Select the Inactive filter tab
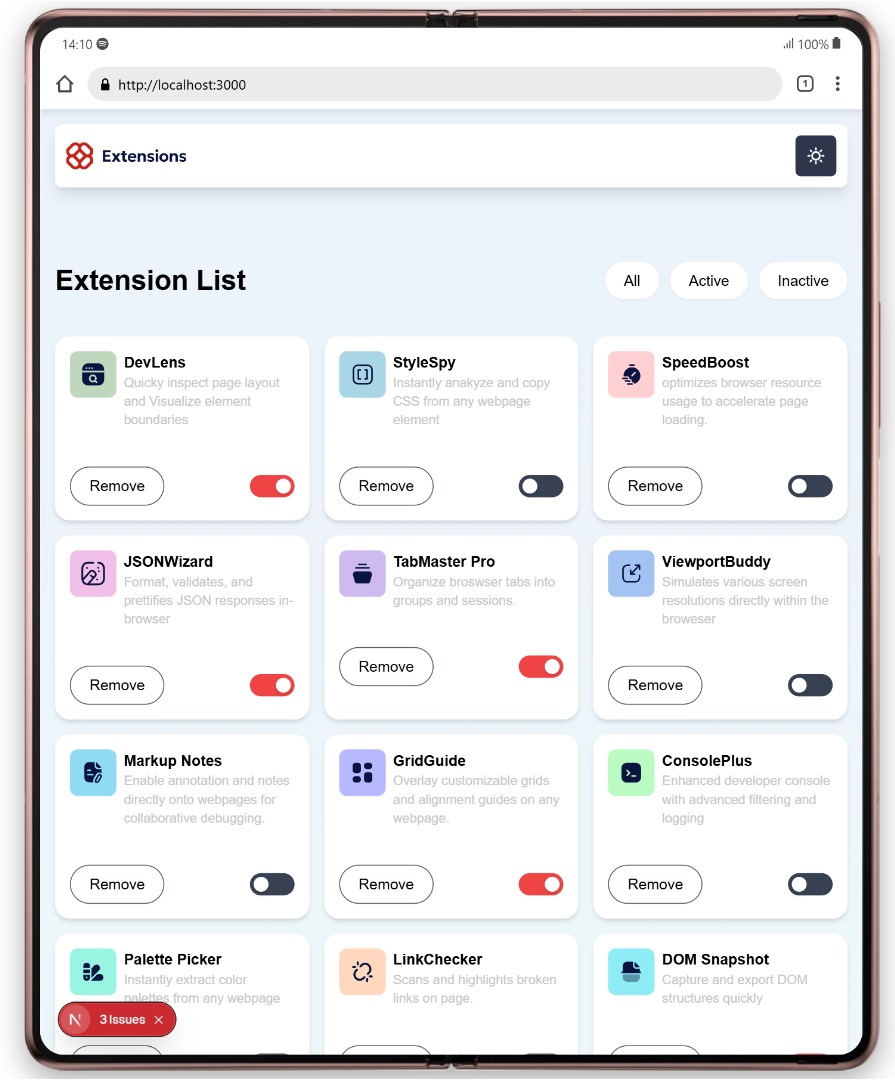895x1080 pixels. 803,281
